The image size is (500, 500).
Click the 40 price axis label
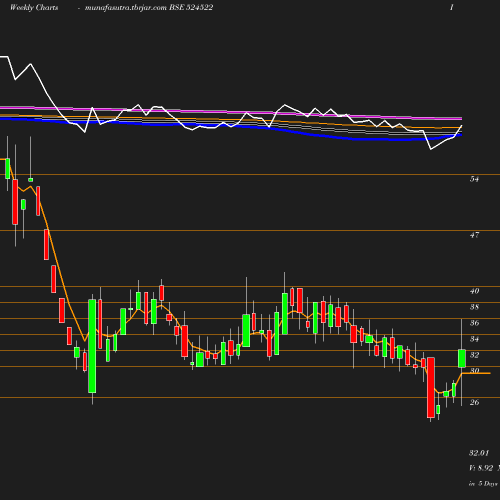click(x=474, y=291)
